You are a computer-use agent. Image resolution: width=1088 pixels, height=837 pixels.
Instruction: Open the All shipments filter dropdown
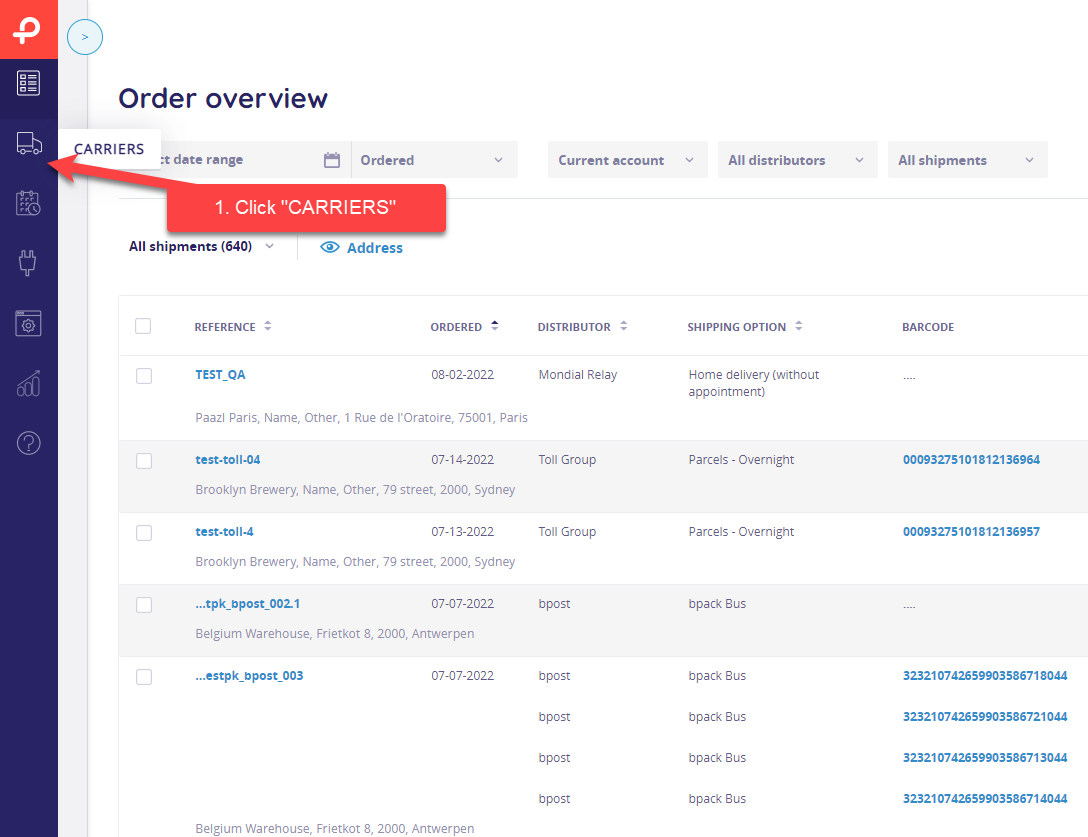point(967,160)
